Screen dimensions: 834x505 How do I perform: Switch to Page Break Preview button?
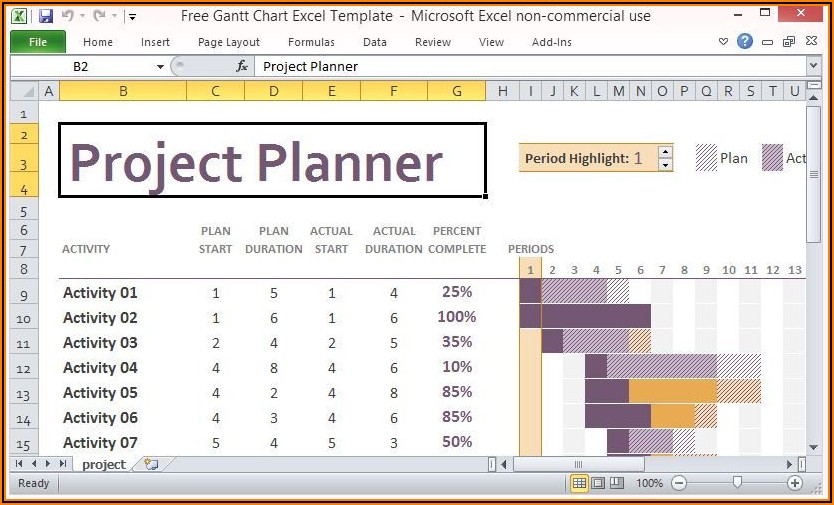click(x=616, y=483)
